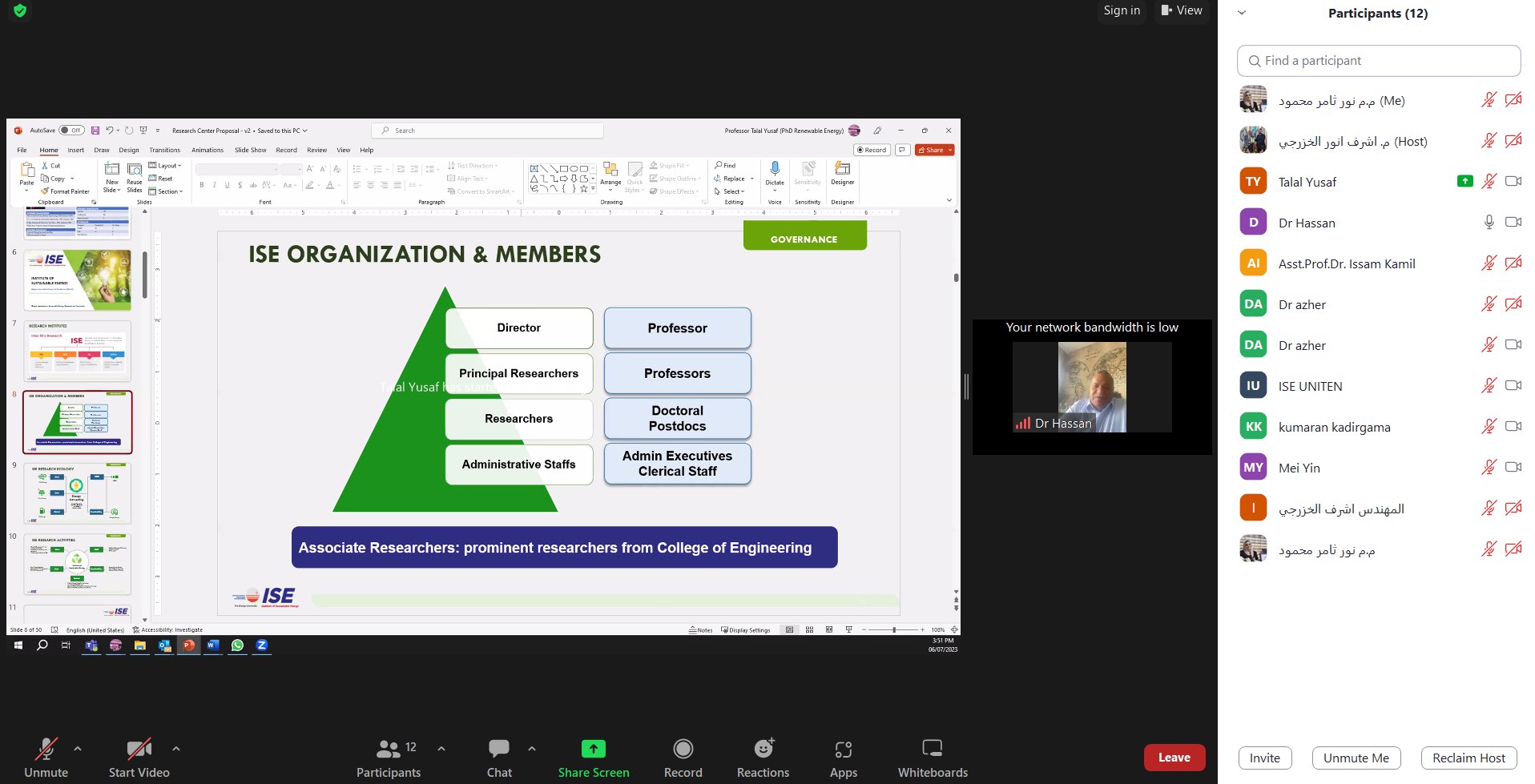
Task: Expand the arrow next to Participants button
Action: pyautogui.click(x=441, y=749)
